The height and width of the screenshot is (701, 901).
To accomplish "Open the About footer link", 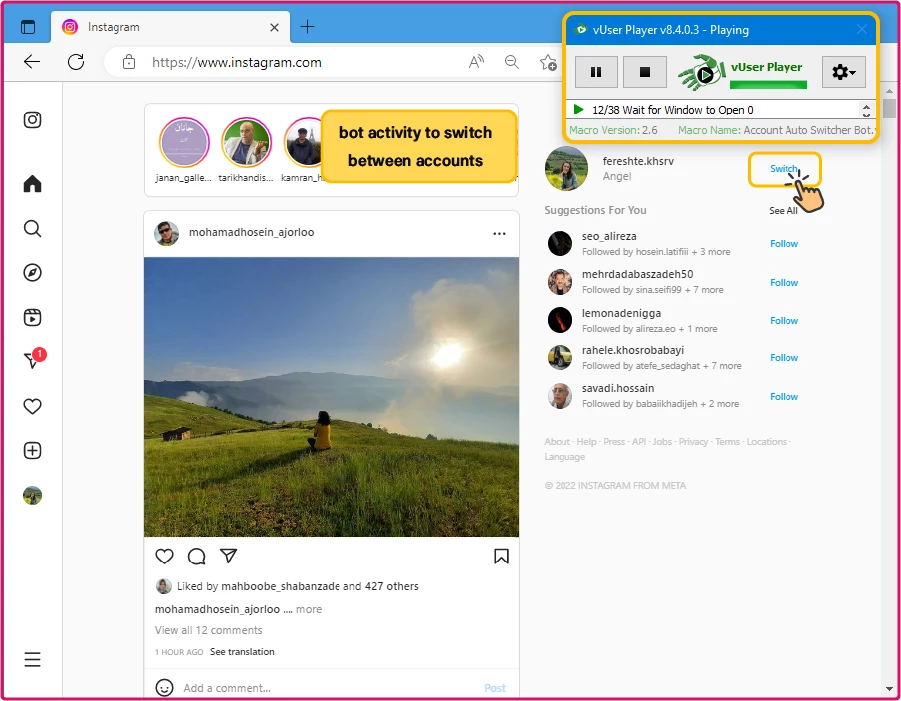I will (557, 441).
